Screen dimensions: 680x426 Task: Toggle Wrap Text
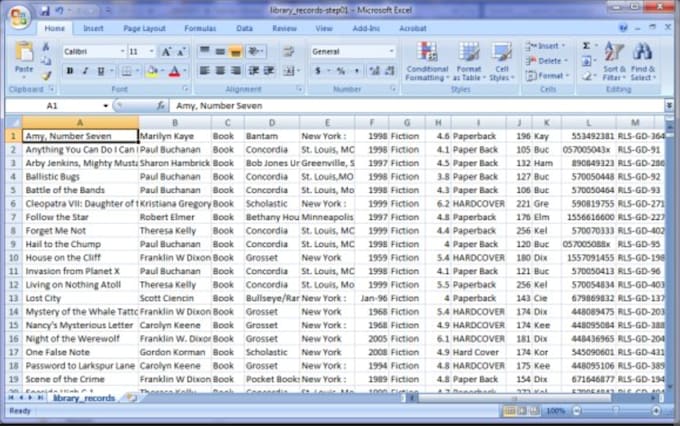coord(288,52)
